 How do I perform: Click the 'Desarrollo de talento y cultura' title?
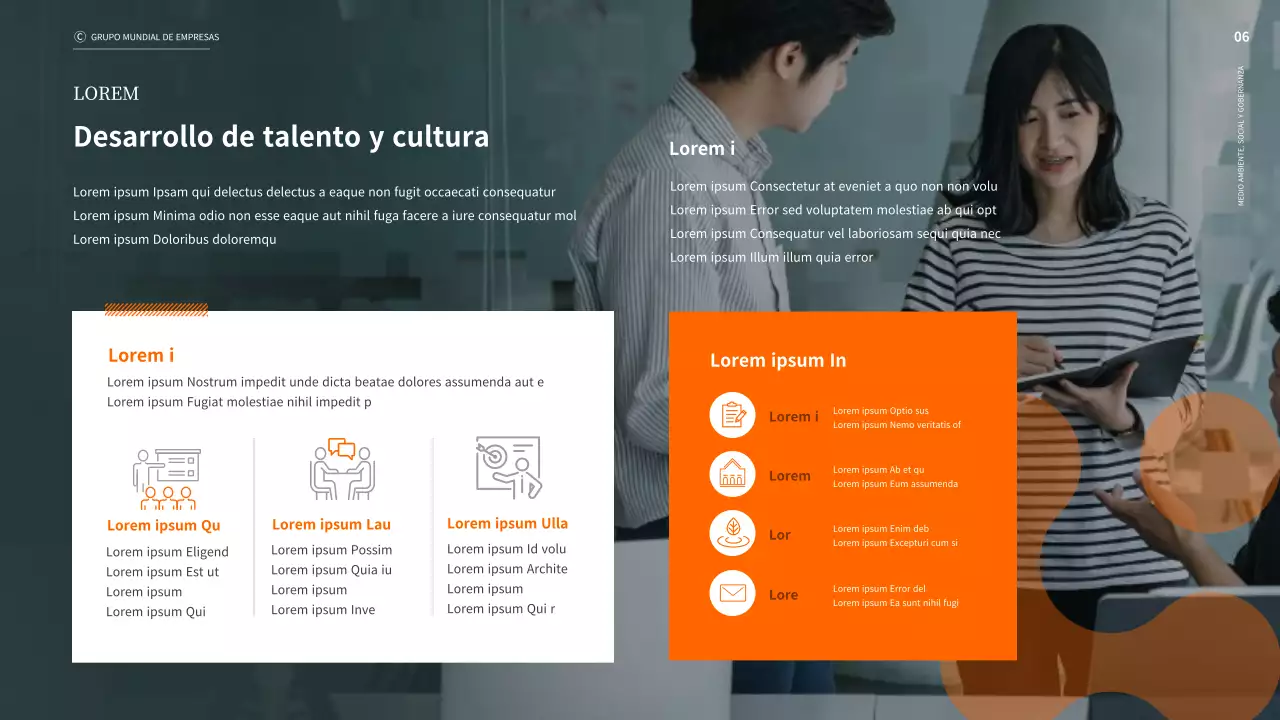(281, 136)
